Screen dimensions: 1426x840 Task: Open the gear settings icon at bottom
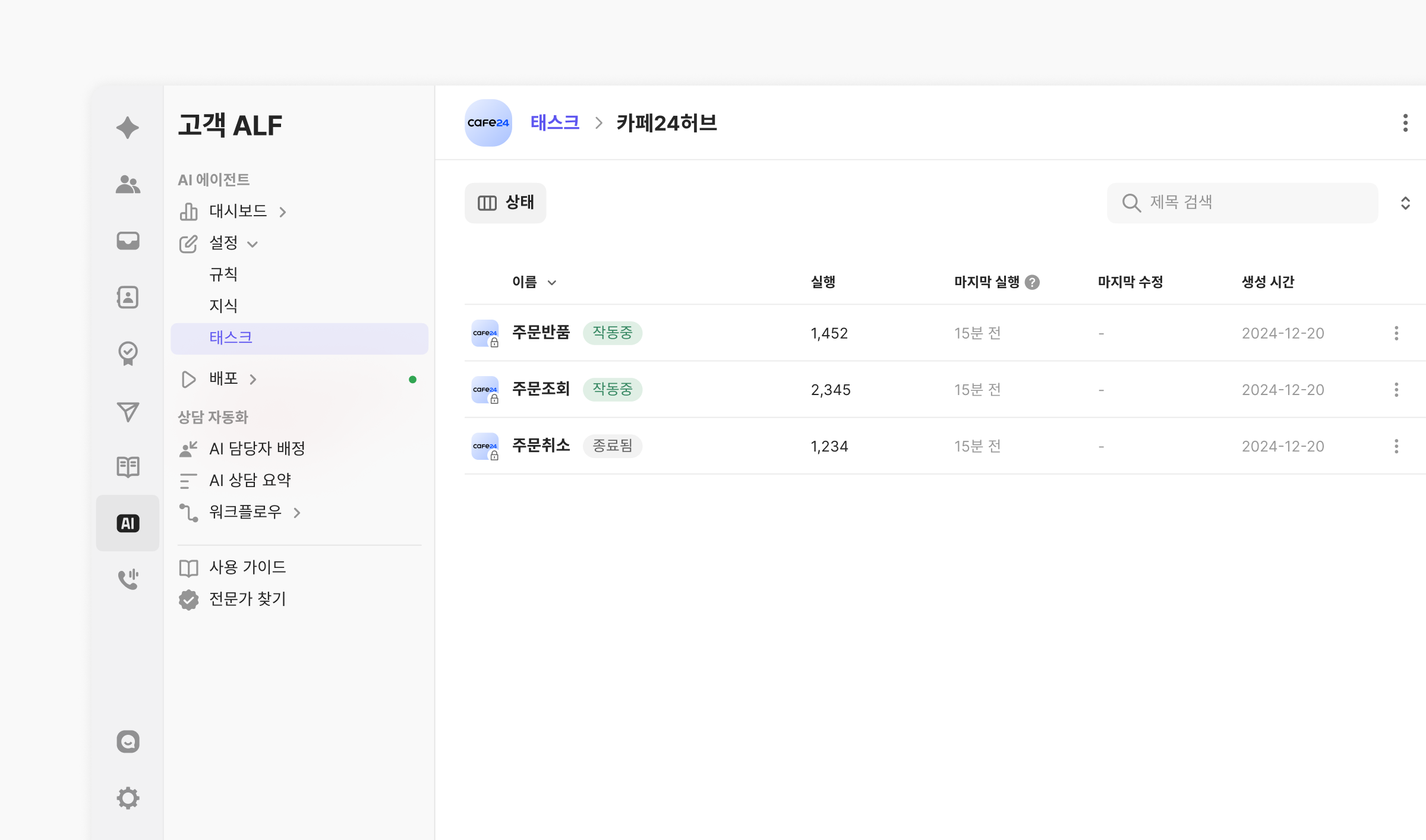point(128,798)
